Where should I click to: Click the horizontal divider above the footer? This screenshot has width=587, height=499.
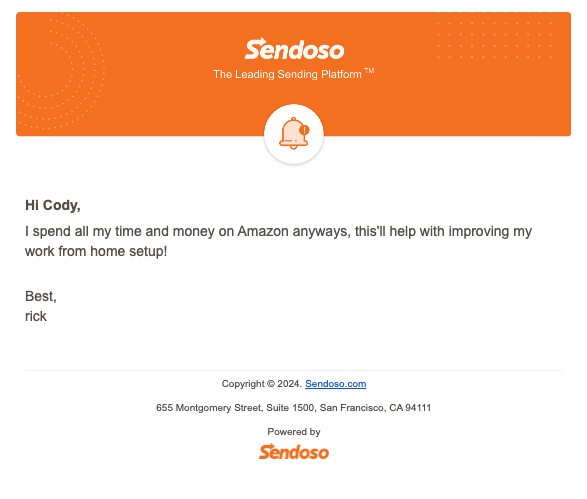294,371
